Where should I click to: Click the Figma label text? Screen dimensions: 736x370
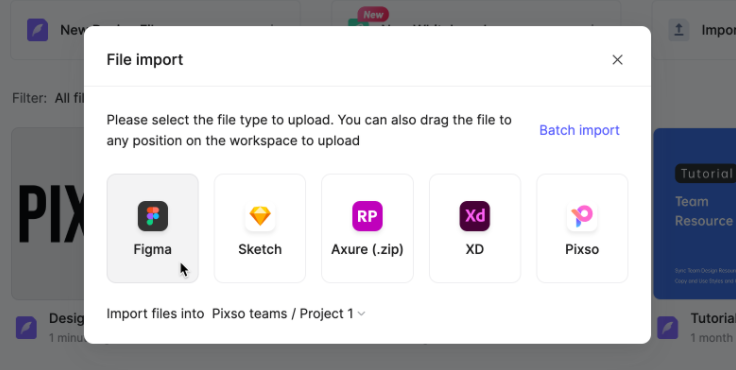click(153, 249)
